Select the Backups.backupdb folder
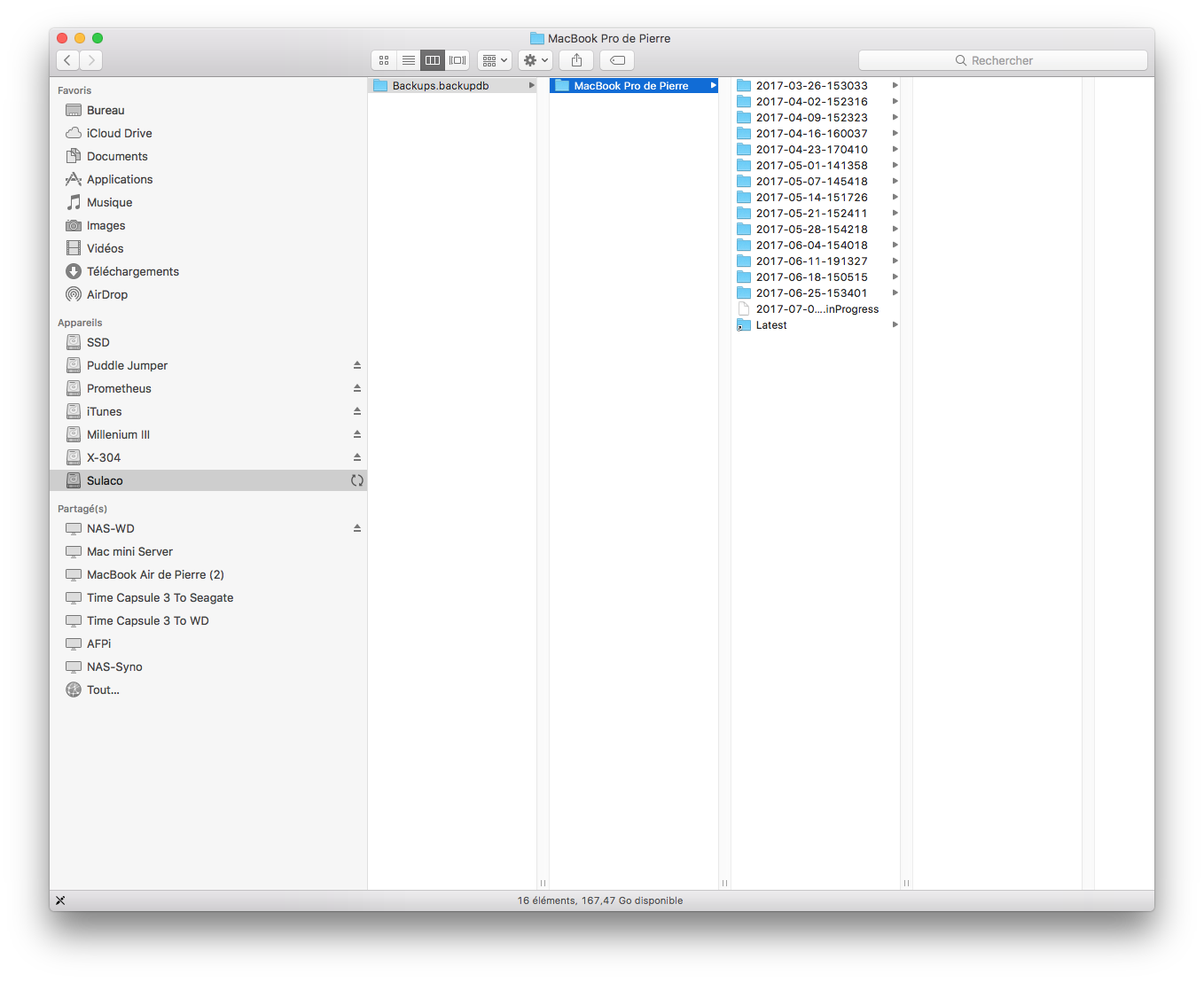The height and width of the screenshot is (982, 1204). tap(452, 86)
